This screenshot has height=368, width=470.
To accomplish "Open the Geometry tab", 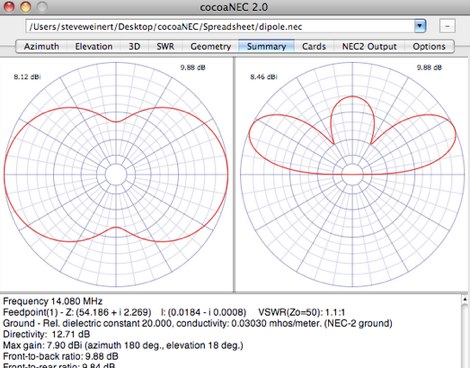I will (211, 46).
